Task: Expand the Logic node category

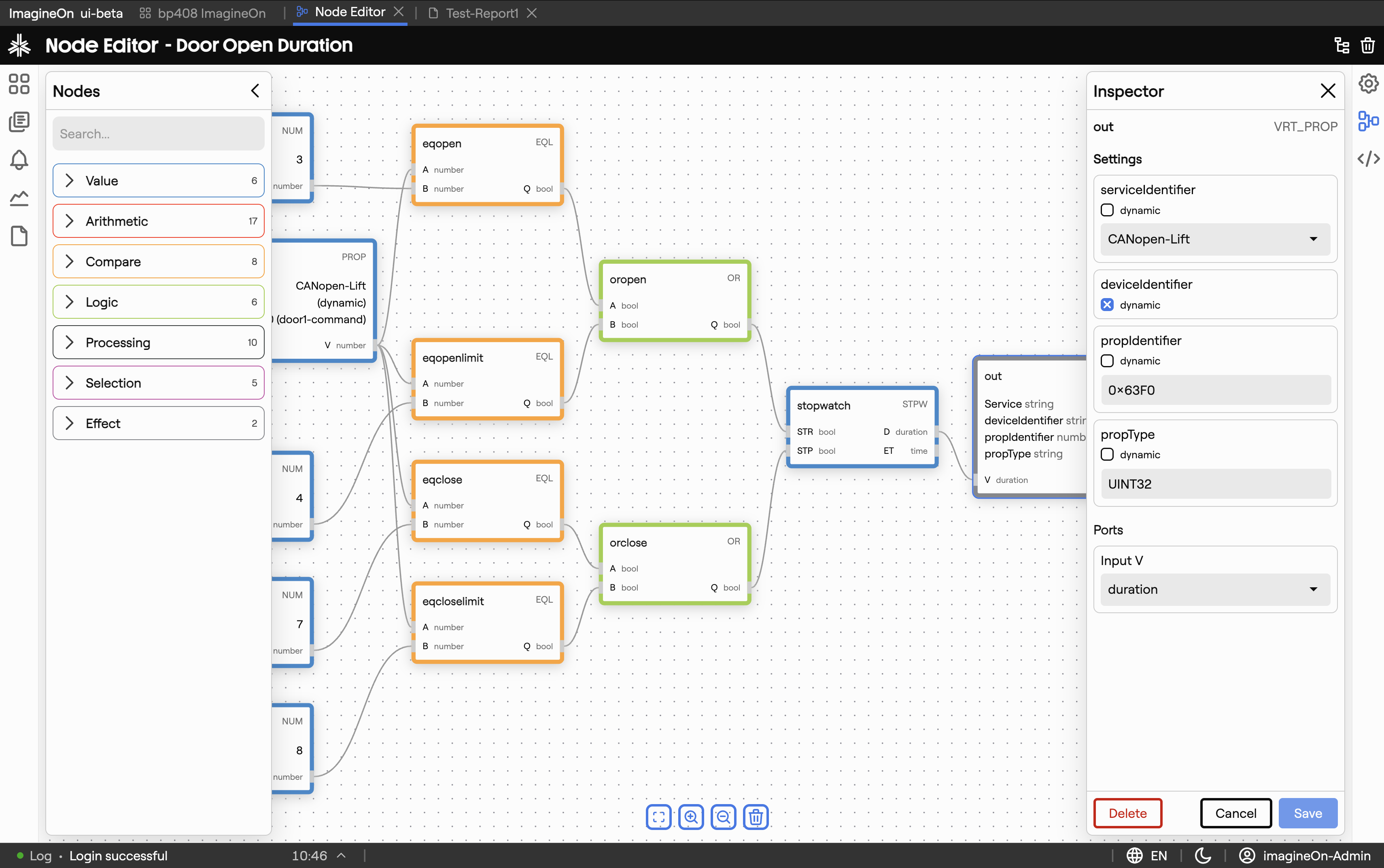Action: click(x=159, y=302)
